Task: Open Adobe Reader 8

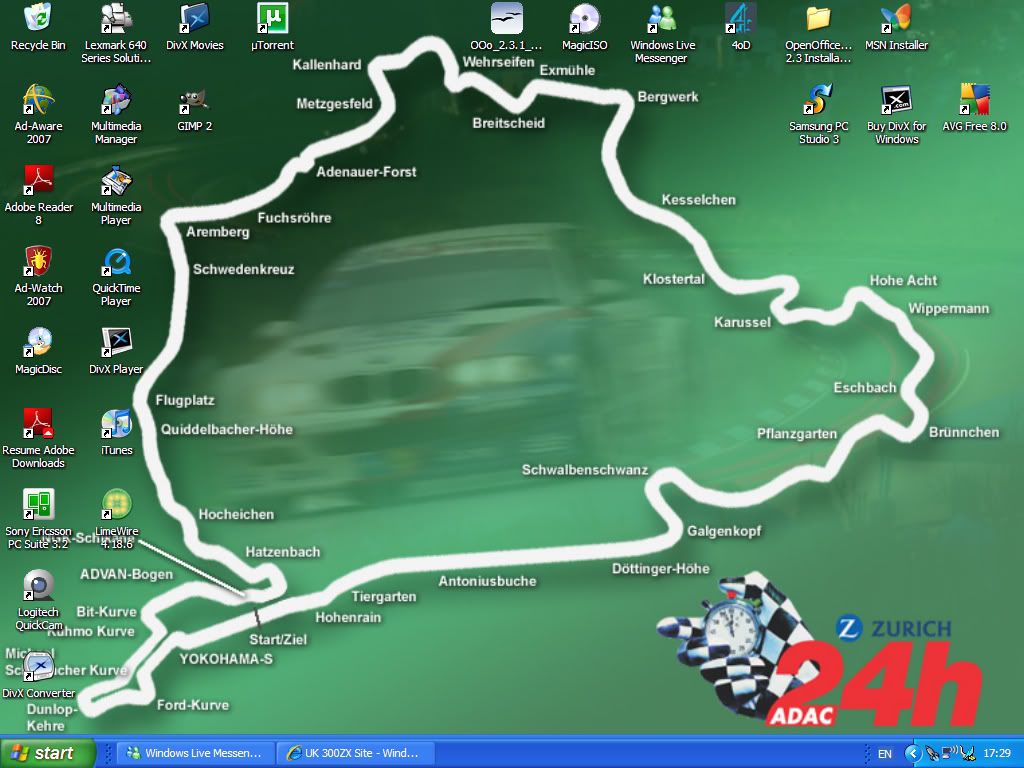Action: pyautogui.click(x=37, y=180)
